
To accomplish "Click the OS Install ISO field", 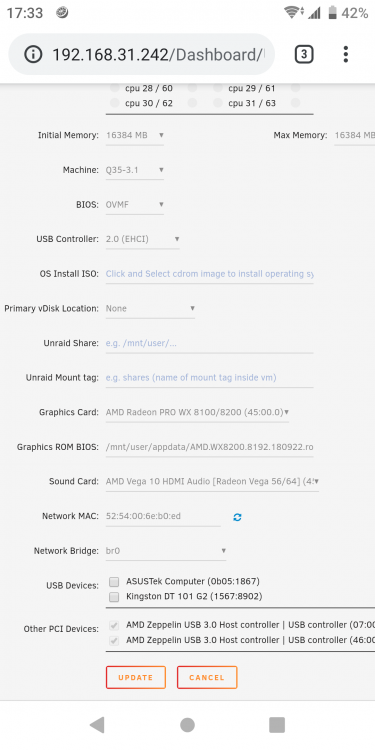I will click(x=210, y=274).
